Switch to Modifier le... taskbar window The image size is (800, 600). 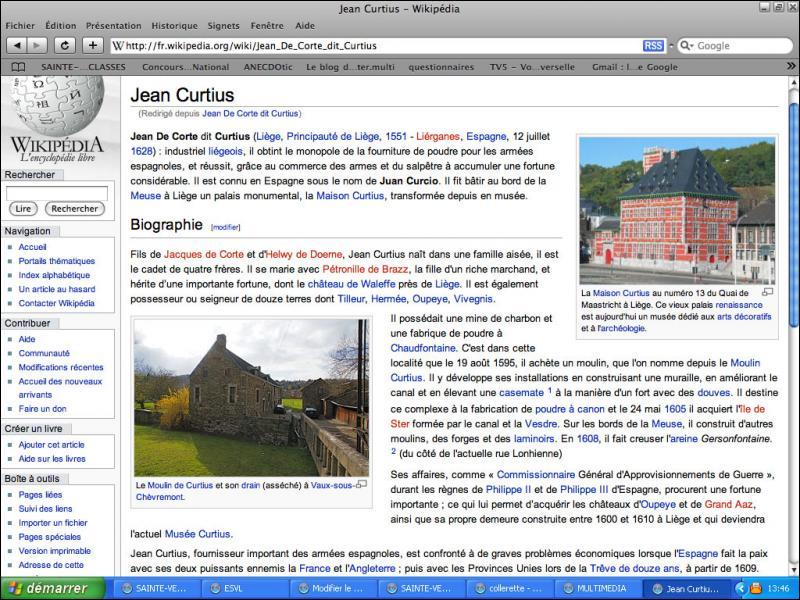pyautogui.click(x=333, y=588)
